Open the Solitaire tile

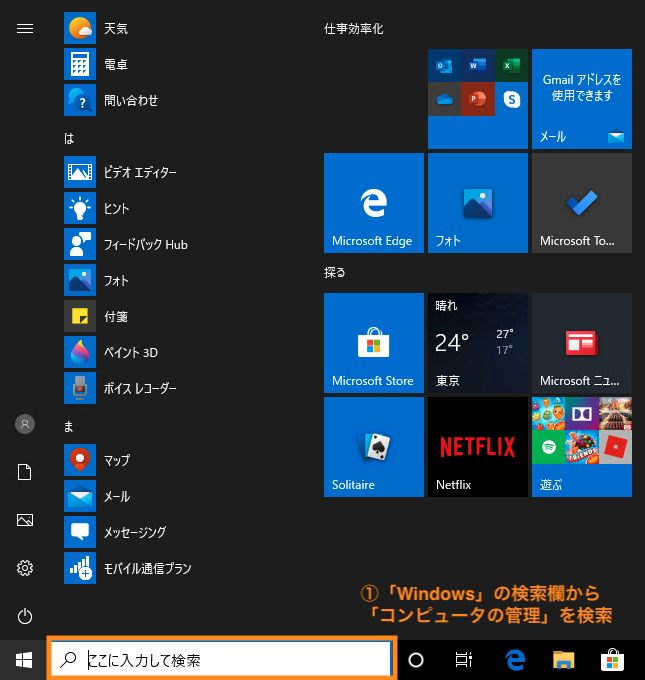[x=373, y=447]
